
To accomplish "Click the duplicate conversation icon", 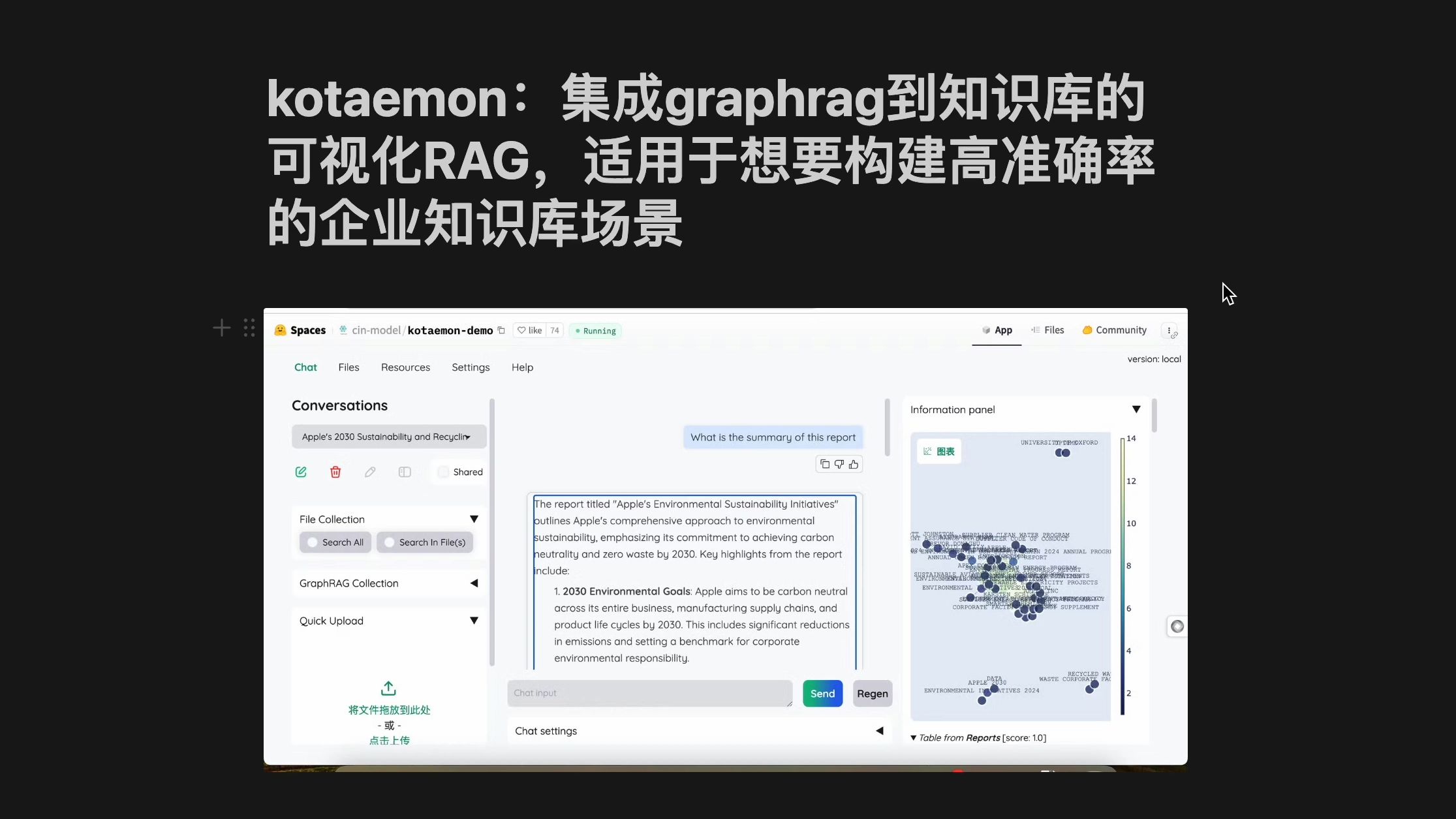I will pos(404,472).
